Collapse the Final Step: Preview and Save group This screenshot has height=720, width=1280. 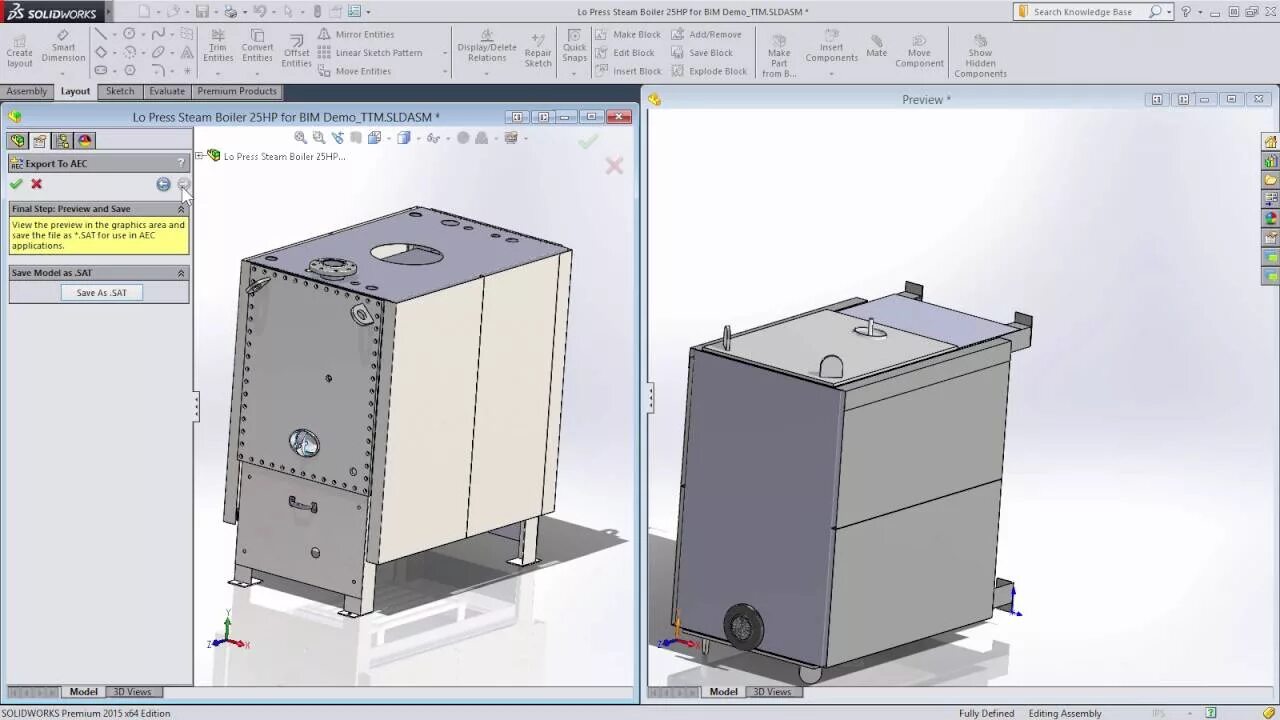point(181,208)
